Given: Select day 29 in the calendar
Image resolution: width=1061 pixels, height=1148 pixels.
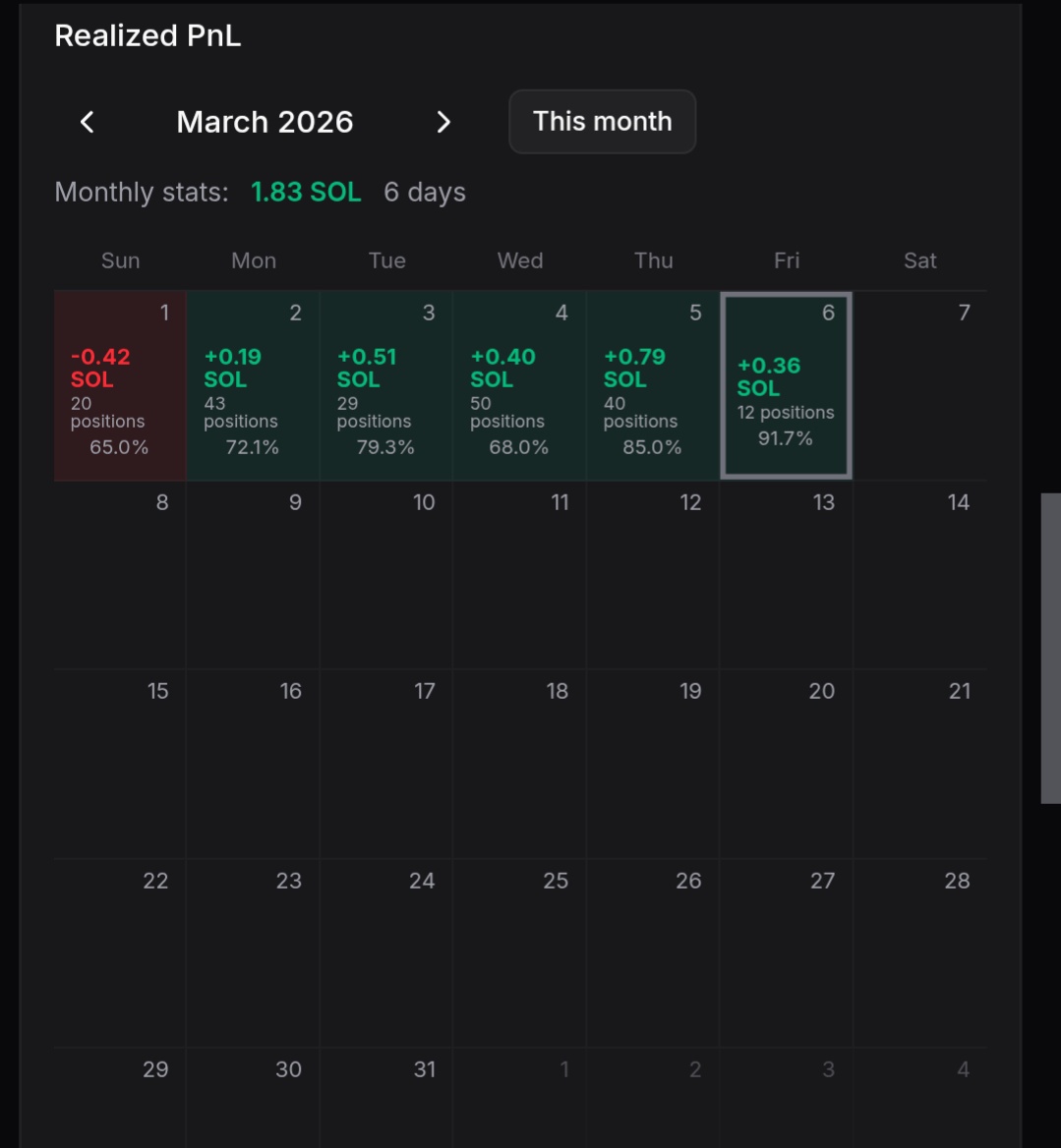Looking at the screenshot, I should 120,1098.
